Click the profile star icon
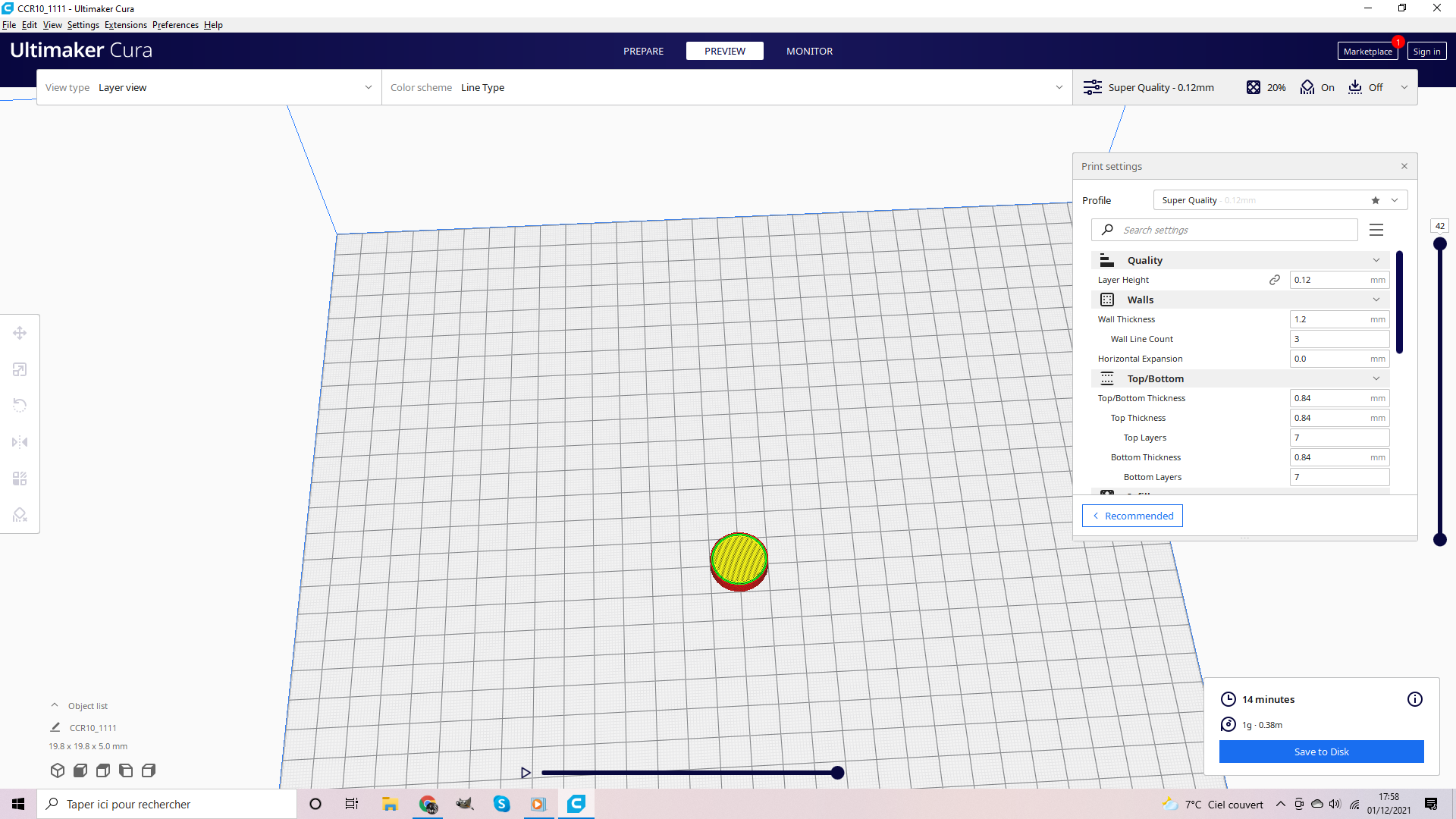Viewport: 1456px width, 819px height. [1376, 200]
